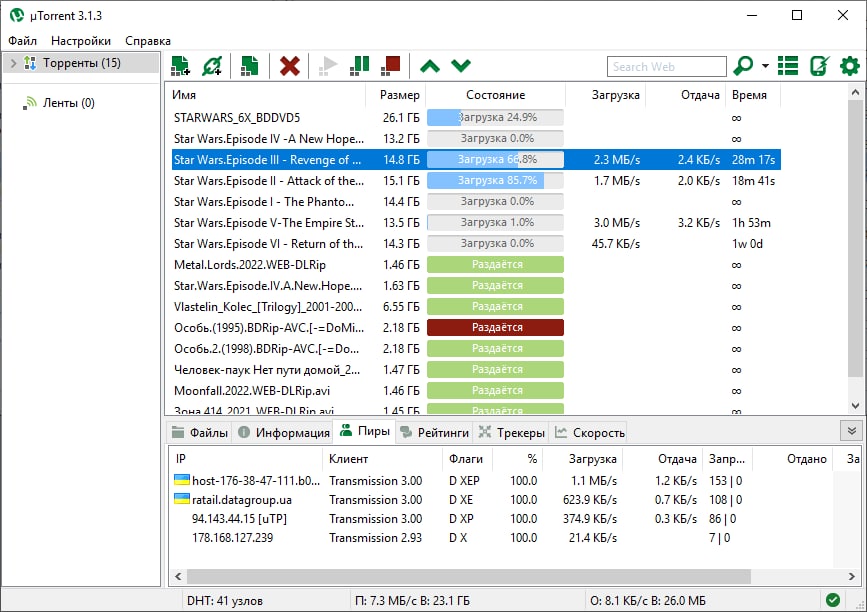Screen dimensions: 867x612
Task: Switch to the Скорость tab
Action: point(590,432)
